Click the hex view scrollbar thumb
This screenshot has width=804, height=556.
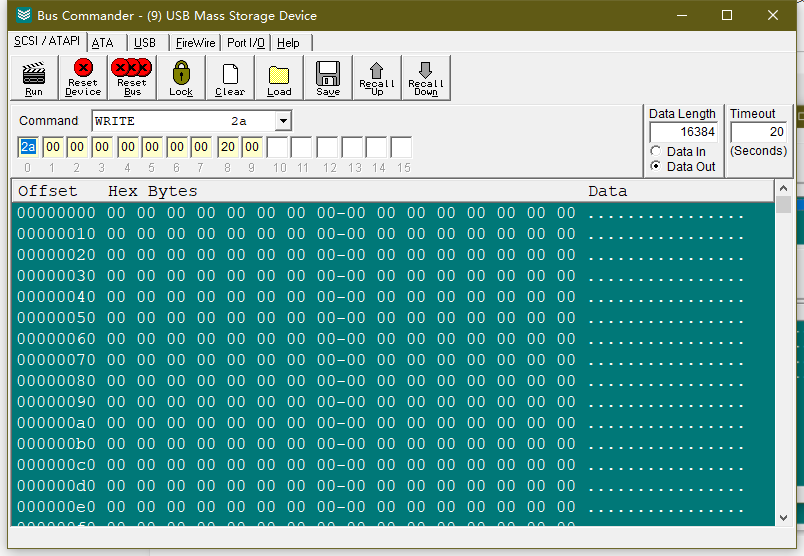point(783,204)
